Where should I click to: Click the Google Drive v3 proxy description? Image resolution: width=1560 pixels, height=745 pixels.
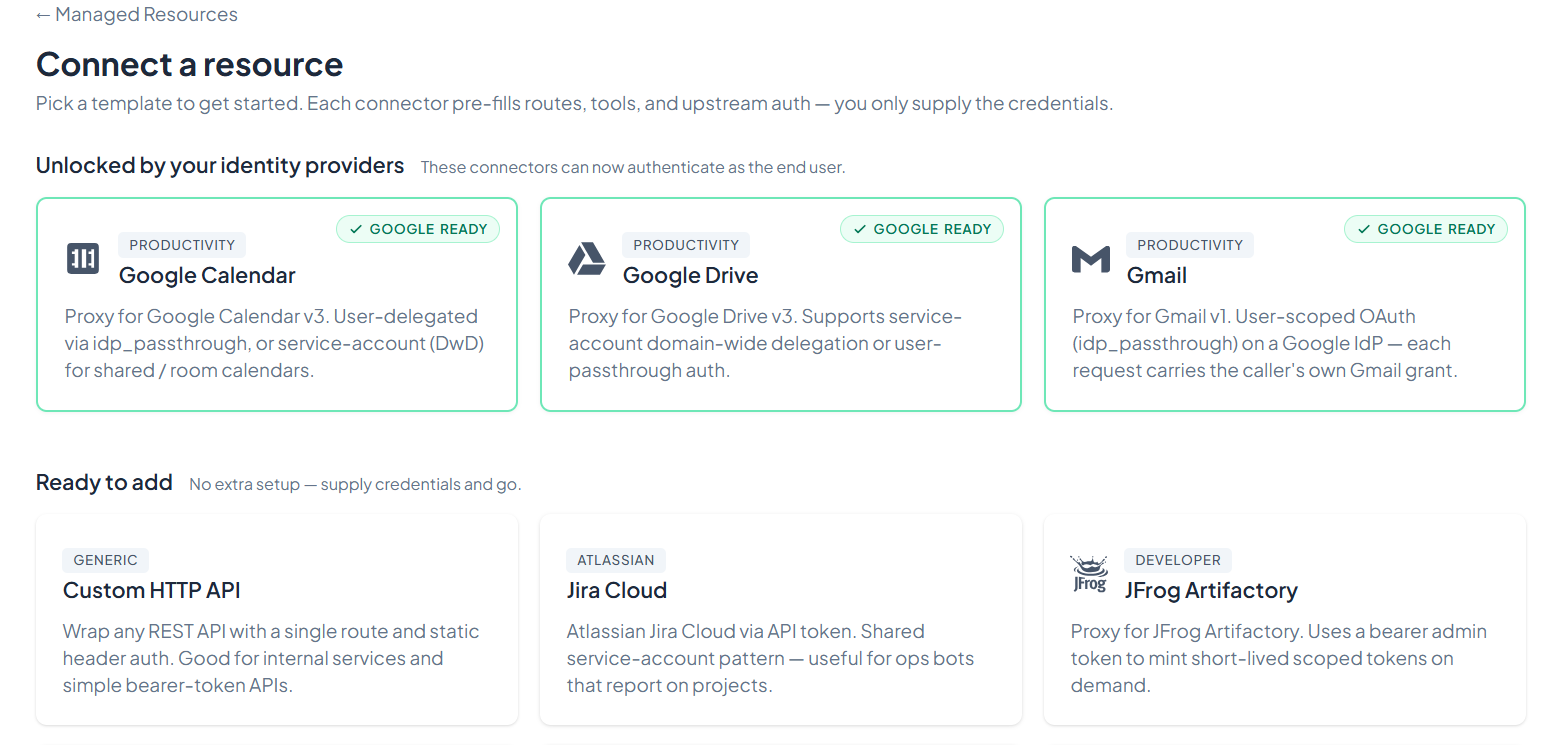[765, 343]
